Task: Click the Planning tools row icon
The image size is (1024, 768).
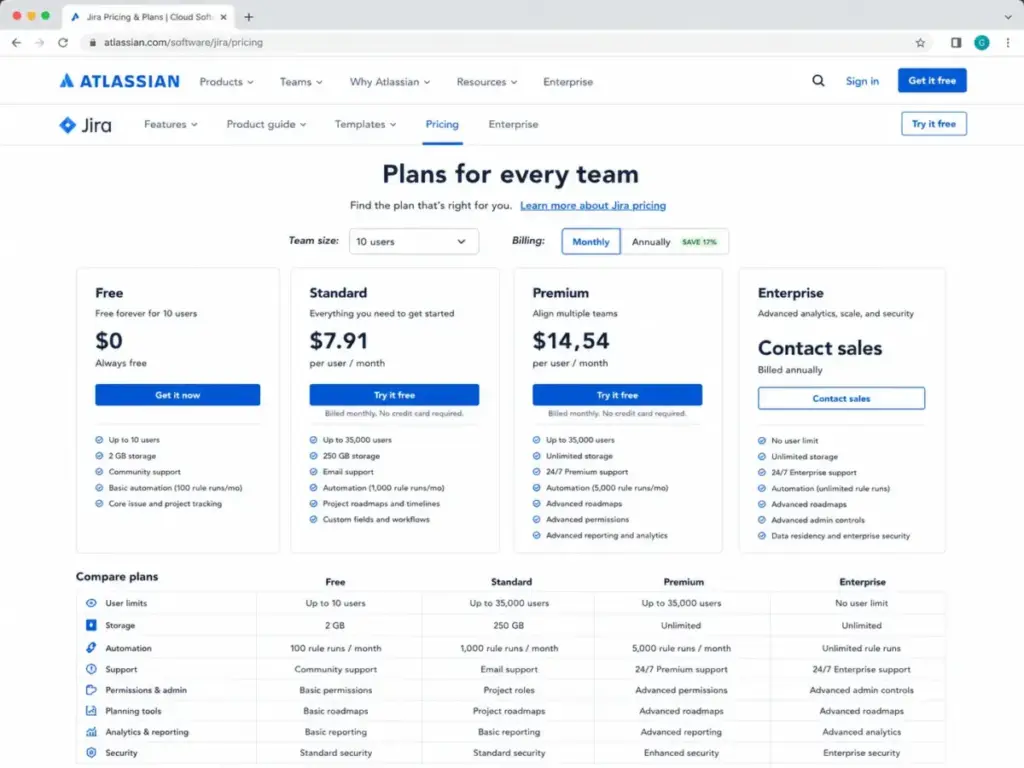Action: [x=91, y=711]
